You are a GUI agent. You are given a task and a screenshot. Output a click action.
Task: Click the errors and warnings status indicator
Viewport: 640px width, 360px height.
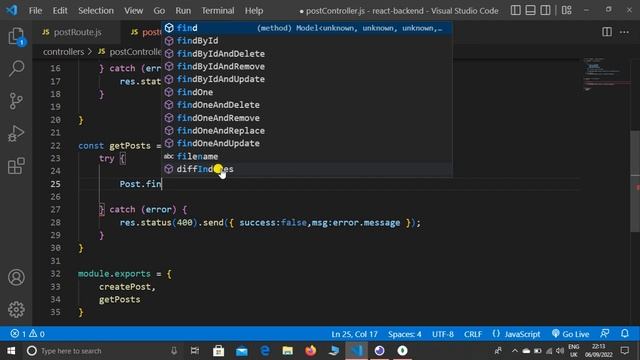tap(27, 334)
